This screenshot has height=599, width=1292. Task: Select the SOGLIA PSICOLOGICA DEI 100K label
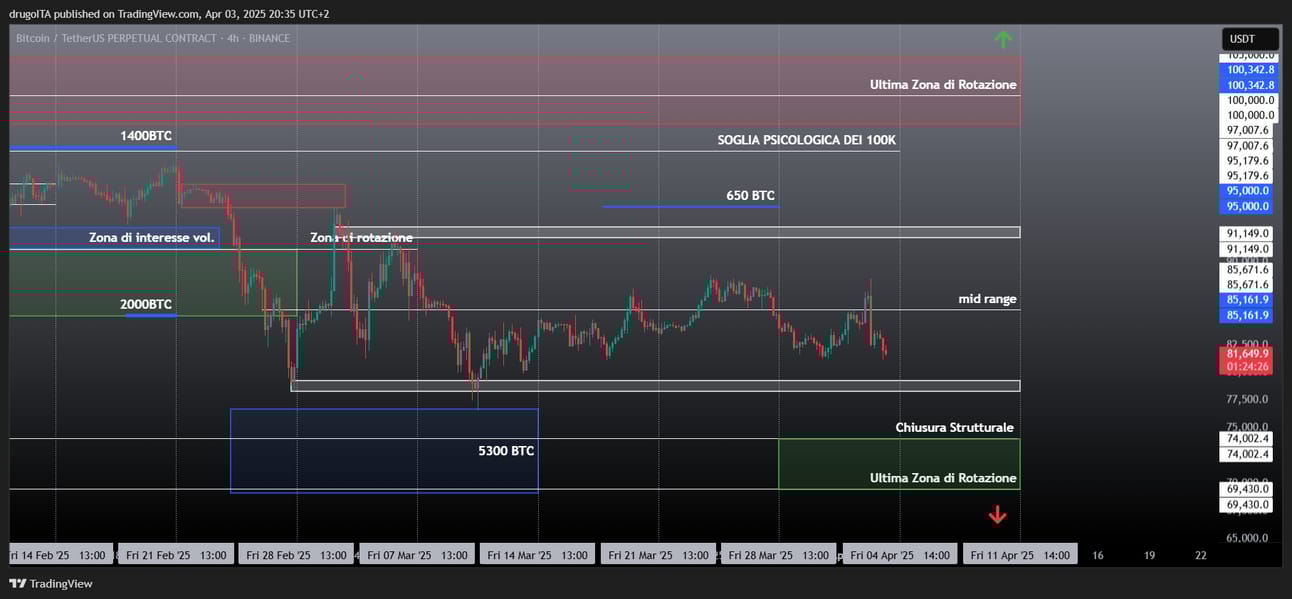(x=806, y=140)
